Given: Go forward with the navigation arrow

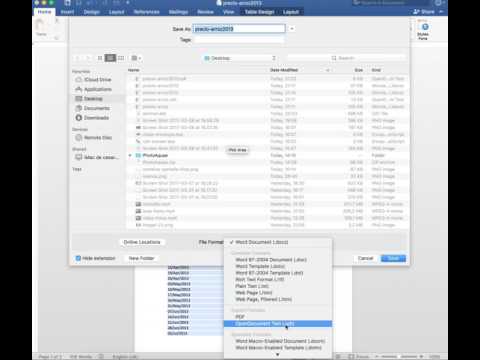Looking at the screenshot, I should (88, 58).
